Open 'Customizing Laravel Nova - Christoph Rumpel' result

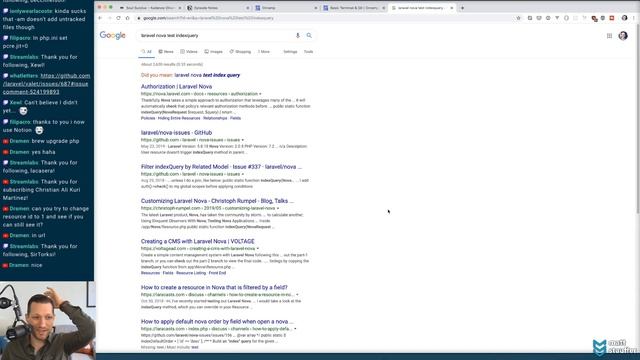point(217,201)
